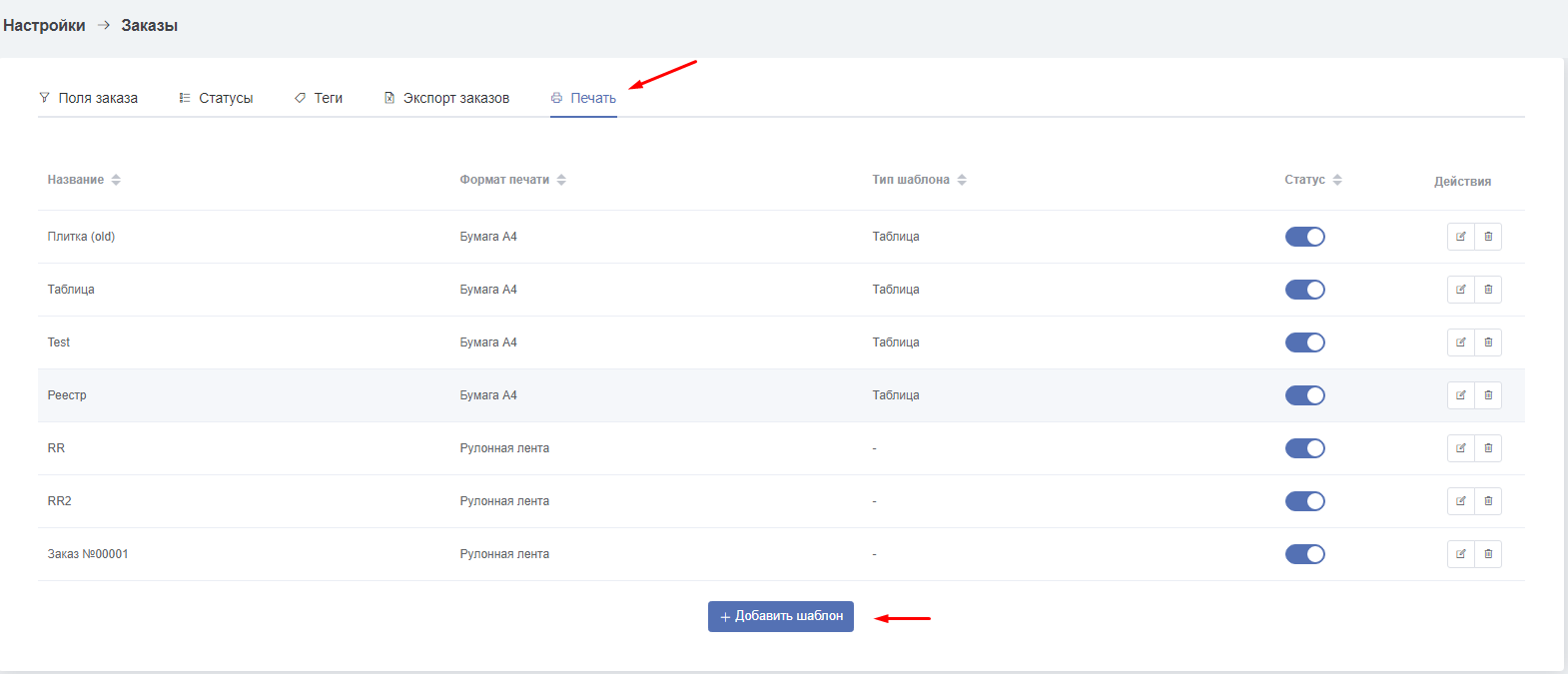Screen dimensions: 1568x674
Task: Delete the Таблица template row
Action: click(1488, 290)
